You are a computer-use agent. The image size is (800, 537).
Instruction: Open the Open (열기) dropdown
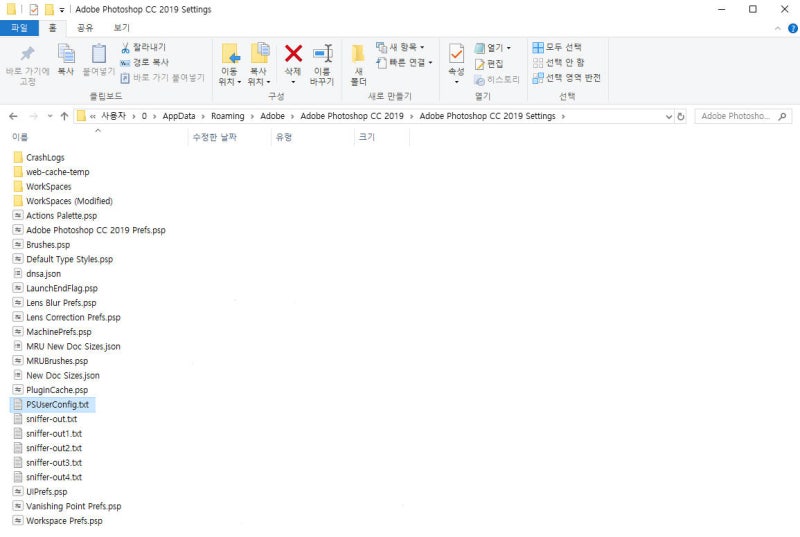(492, 47)
